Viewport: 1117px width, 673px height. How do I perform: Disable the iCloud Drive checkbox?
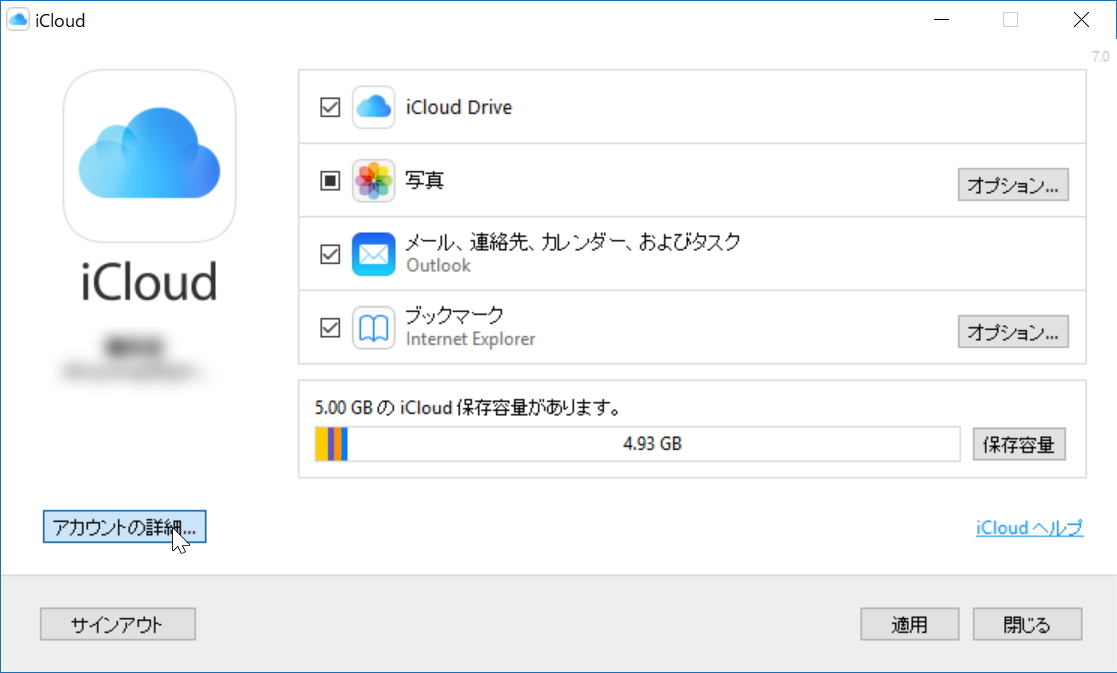pyautogui.click(x=330, y=106)
